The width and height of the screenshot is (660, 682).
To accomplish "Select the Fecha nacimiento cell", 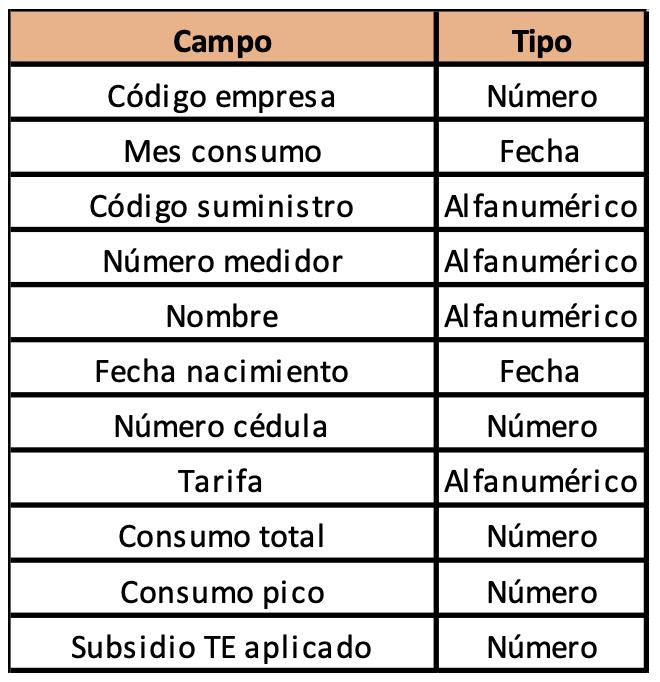I will pyautogui.click(x=222, y=368).
